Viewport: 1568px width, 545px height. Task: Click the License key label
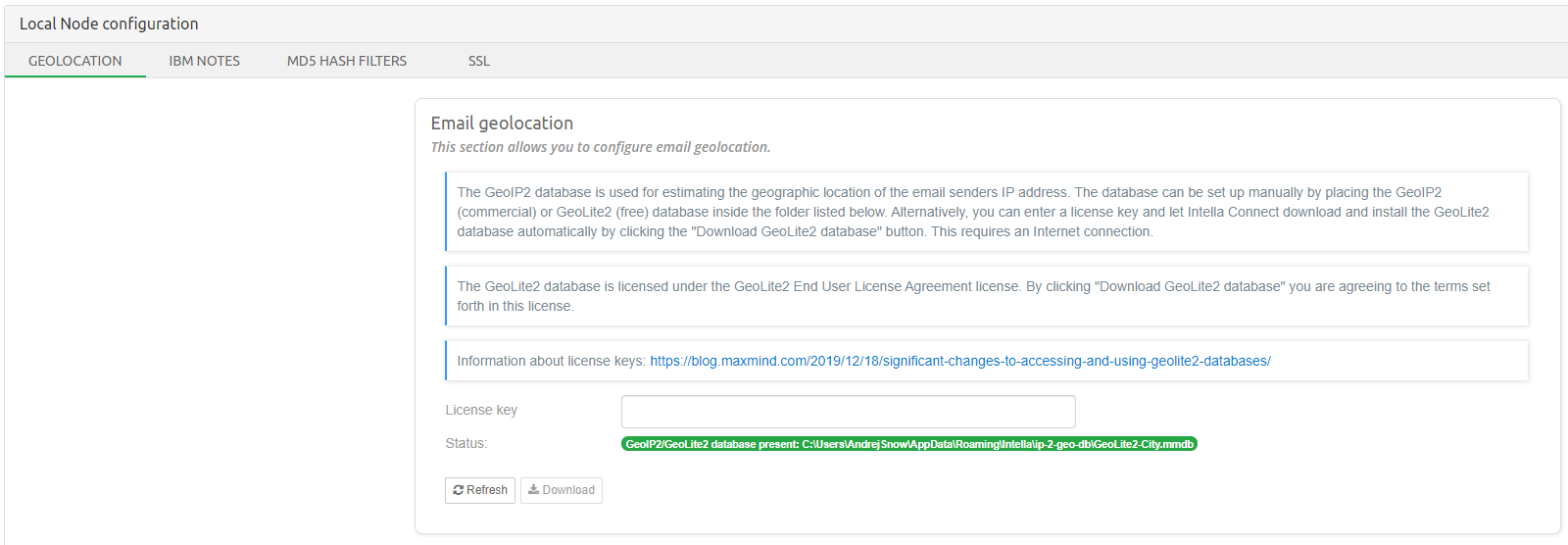click(481, 410)
